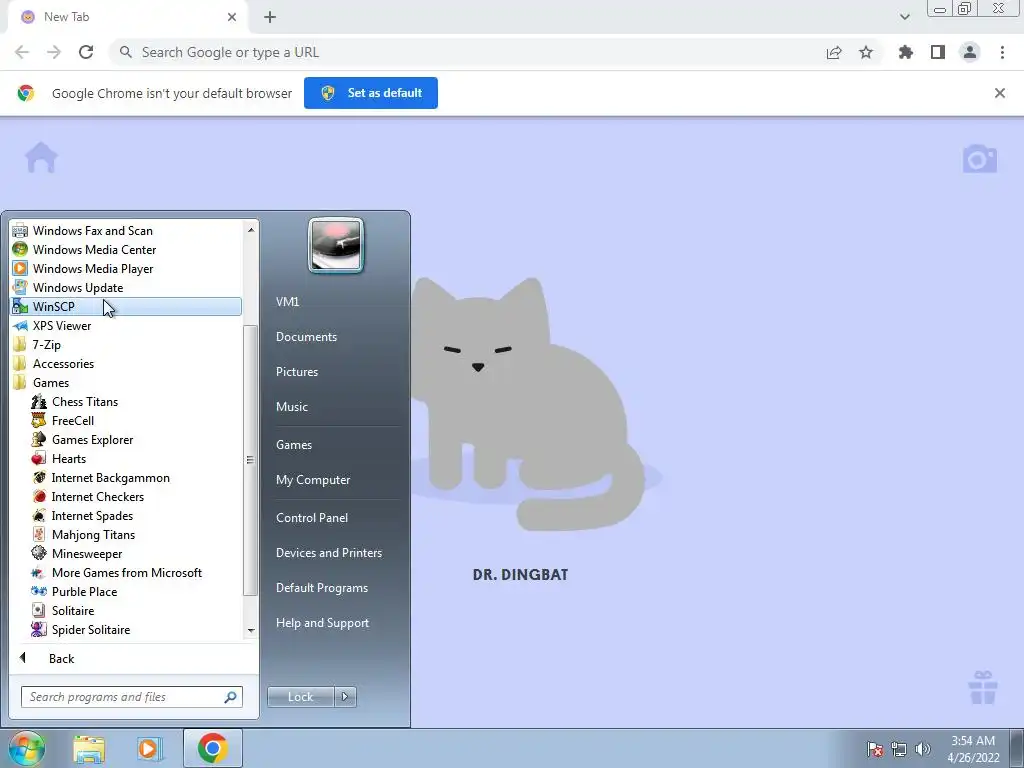The height and width of the screenshot is (768, 1024).
Task: Start Solitaire game
Action: pos(72,610)
